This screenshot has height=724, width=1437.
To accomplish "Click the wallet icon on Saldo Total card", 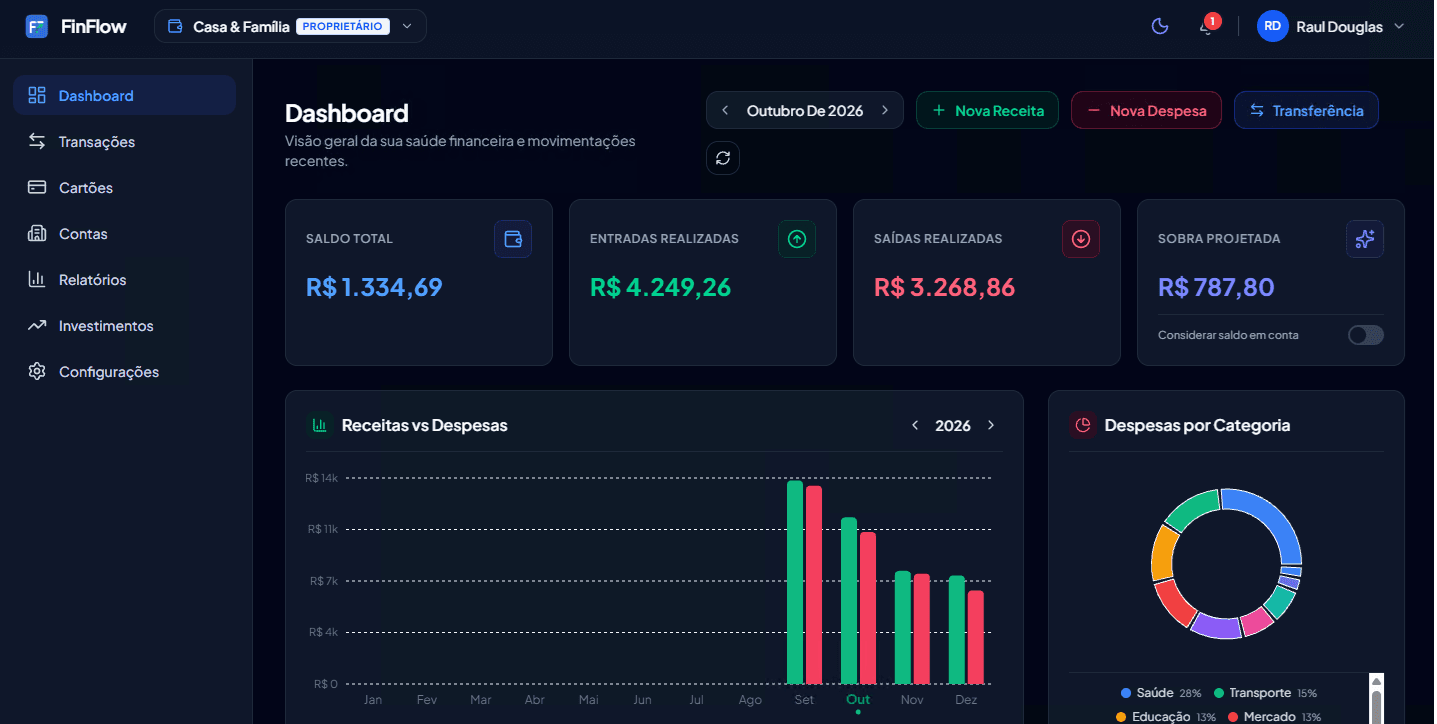I will 513,239.
